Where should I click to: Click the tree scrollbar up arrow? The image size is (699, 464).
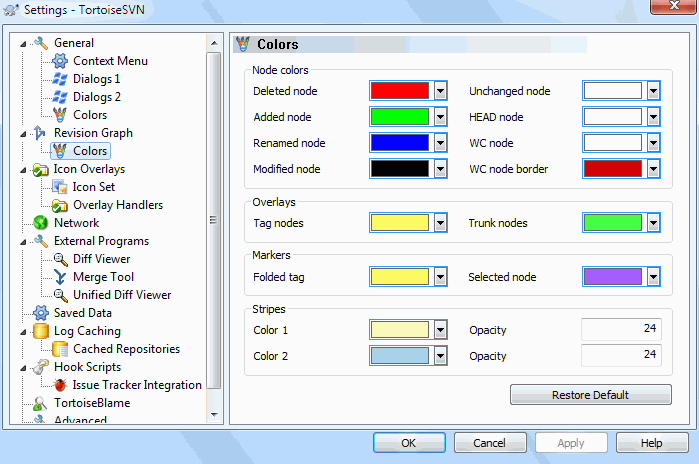point(214,43)
